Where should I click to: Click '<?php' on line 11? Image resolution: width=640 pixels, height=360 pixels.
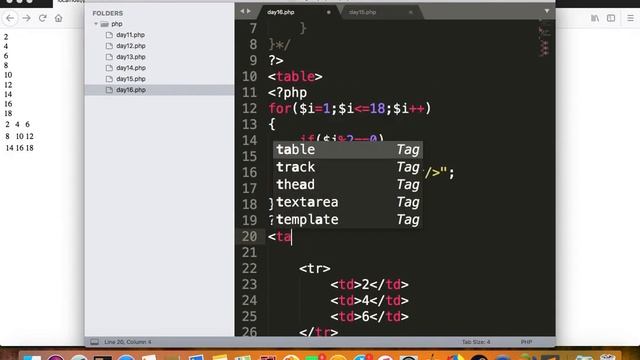click(x=287, y=93)
